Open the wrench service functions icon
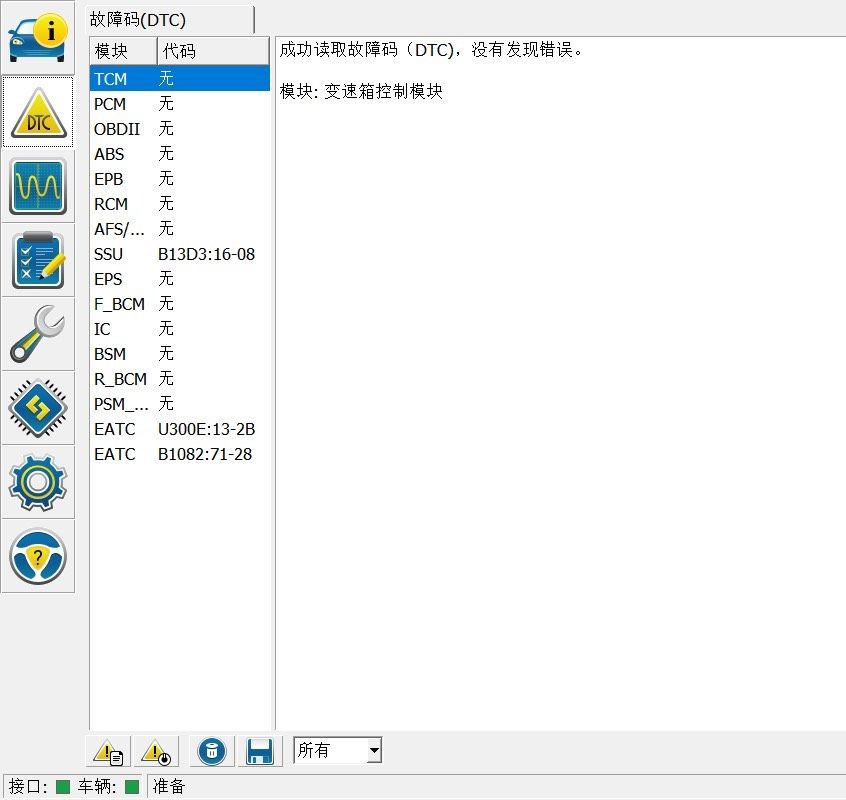This screenshot has height=800, width=846. 38,334
